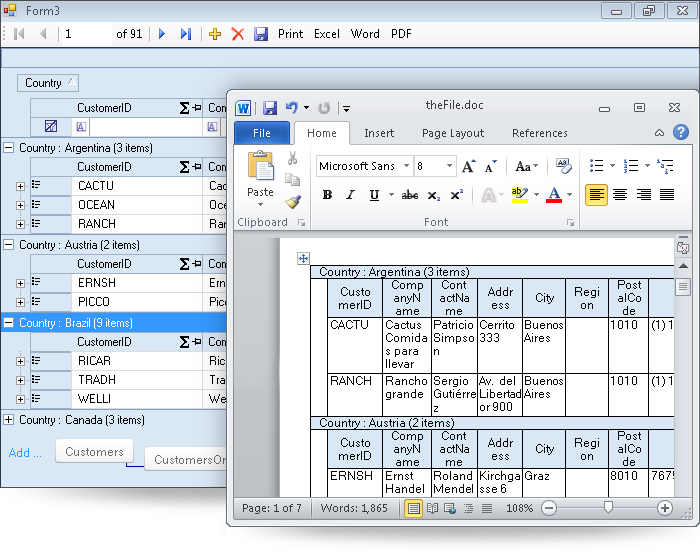Toggle Italic formatting
Image resolution: width=700 pixels, height=555 pixels.
tap(350, 195)
